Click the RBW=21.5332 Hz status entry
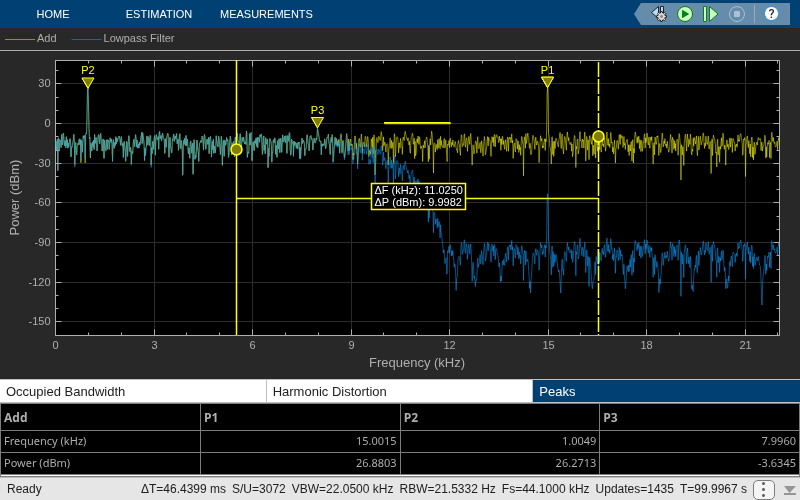 pos(447,489)
